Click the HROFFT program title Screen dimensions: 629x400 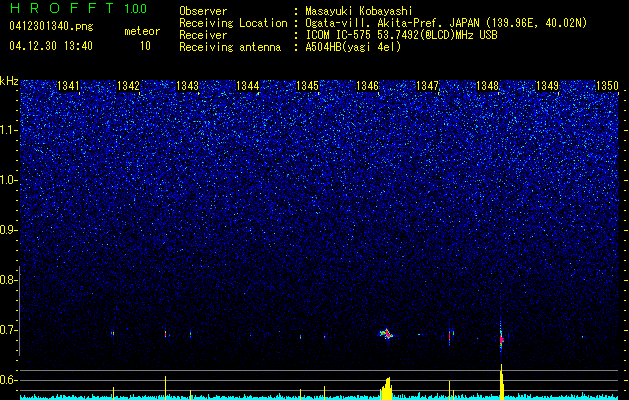tap(63, 8)
